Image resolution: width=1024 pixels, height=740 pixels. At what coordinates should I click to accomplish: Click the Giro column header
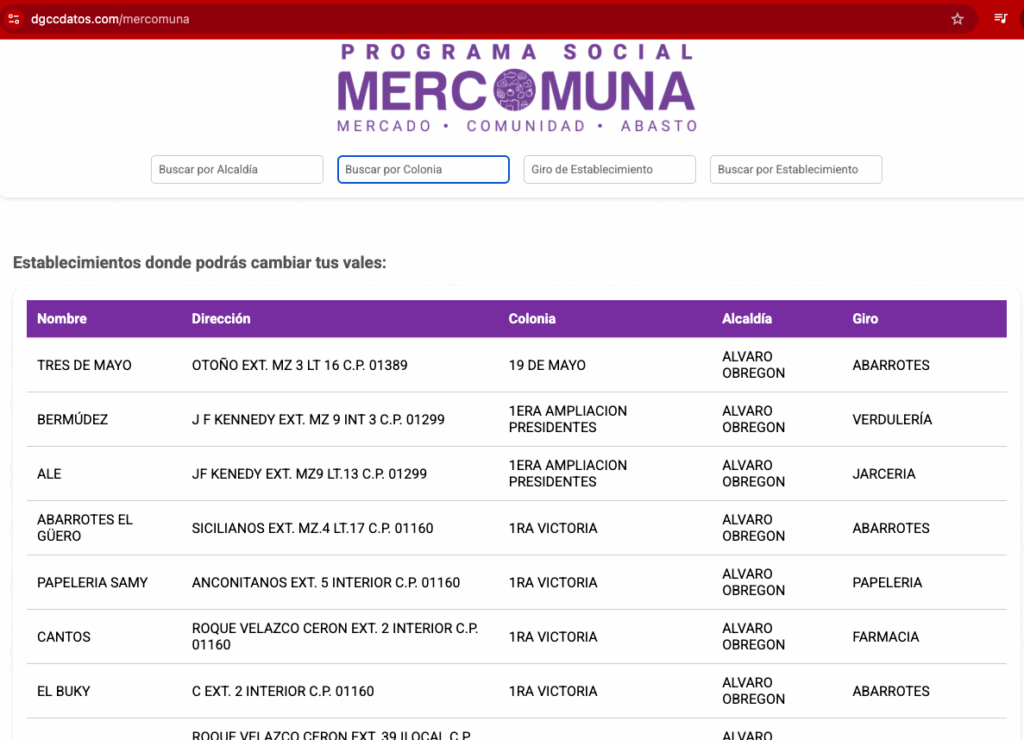click(x=864, y=318)
